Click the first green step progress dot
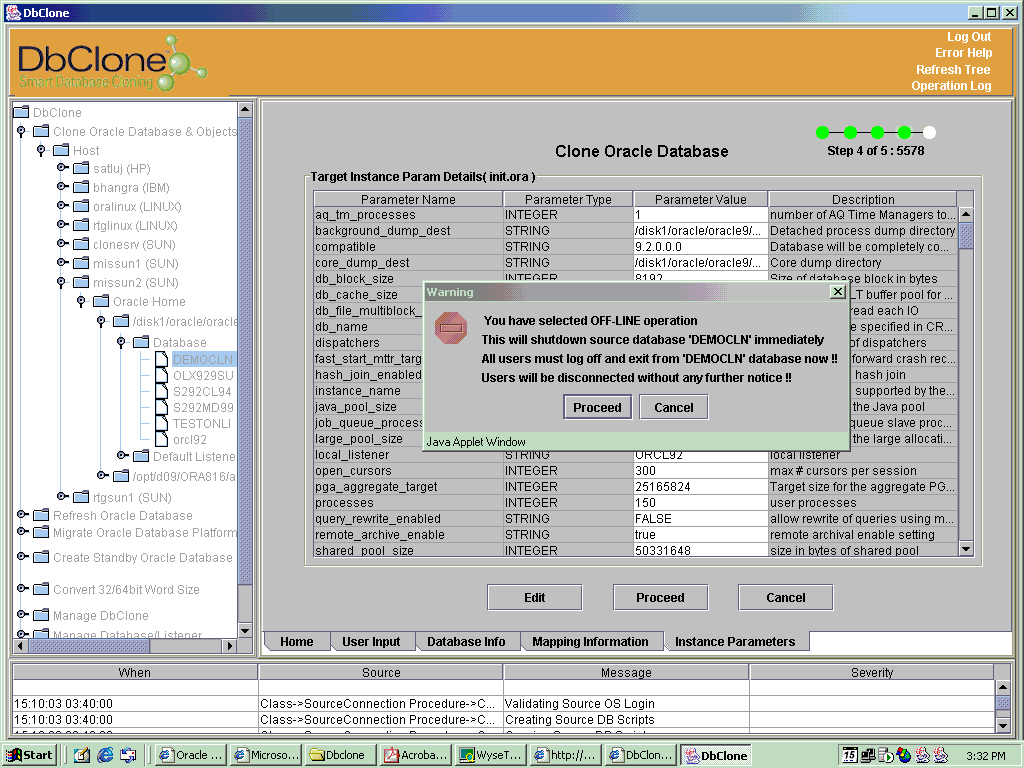This screenshot has height=768, width=1024. pyautogui.click(x=822, y=133)
